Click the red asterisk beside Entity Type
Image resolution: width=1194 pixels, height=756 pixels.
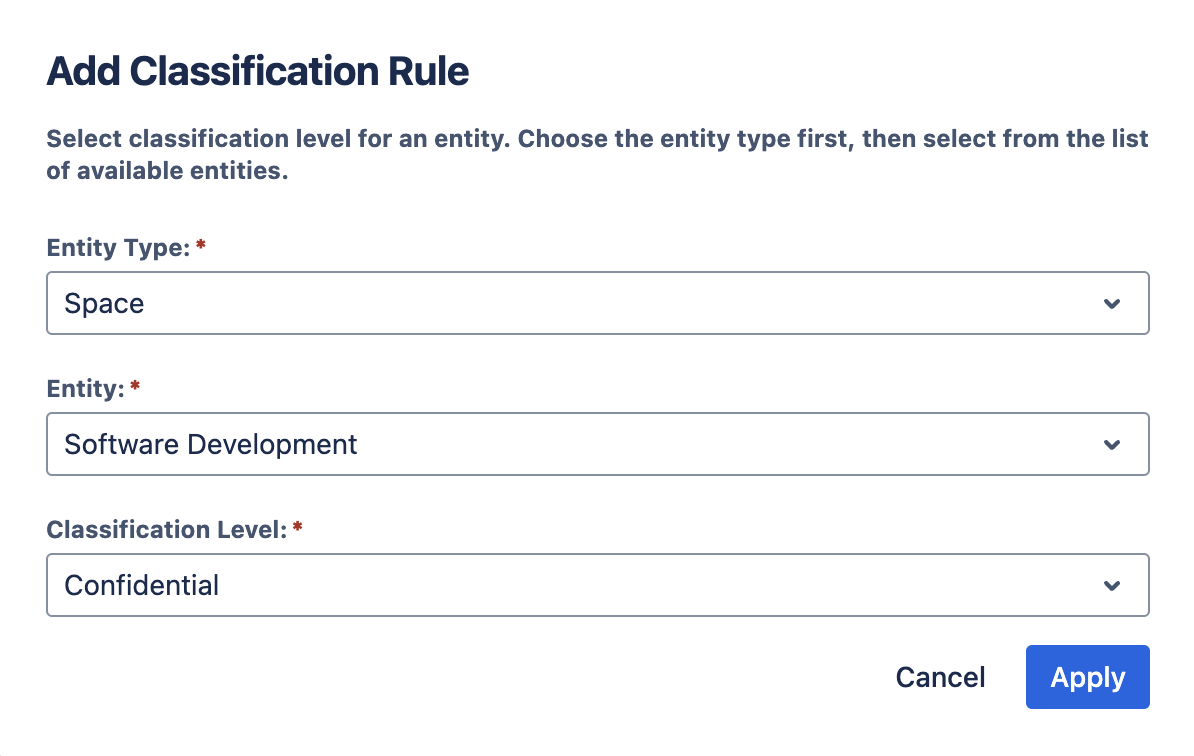tap(201, 248)
